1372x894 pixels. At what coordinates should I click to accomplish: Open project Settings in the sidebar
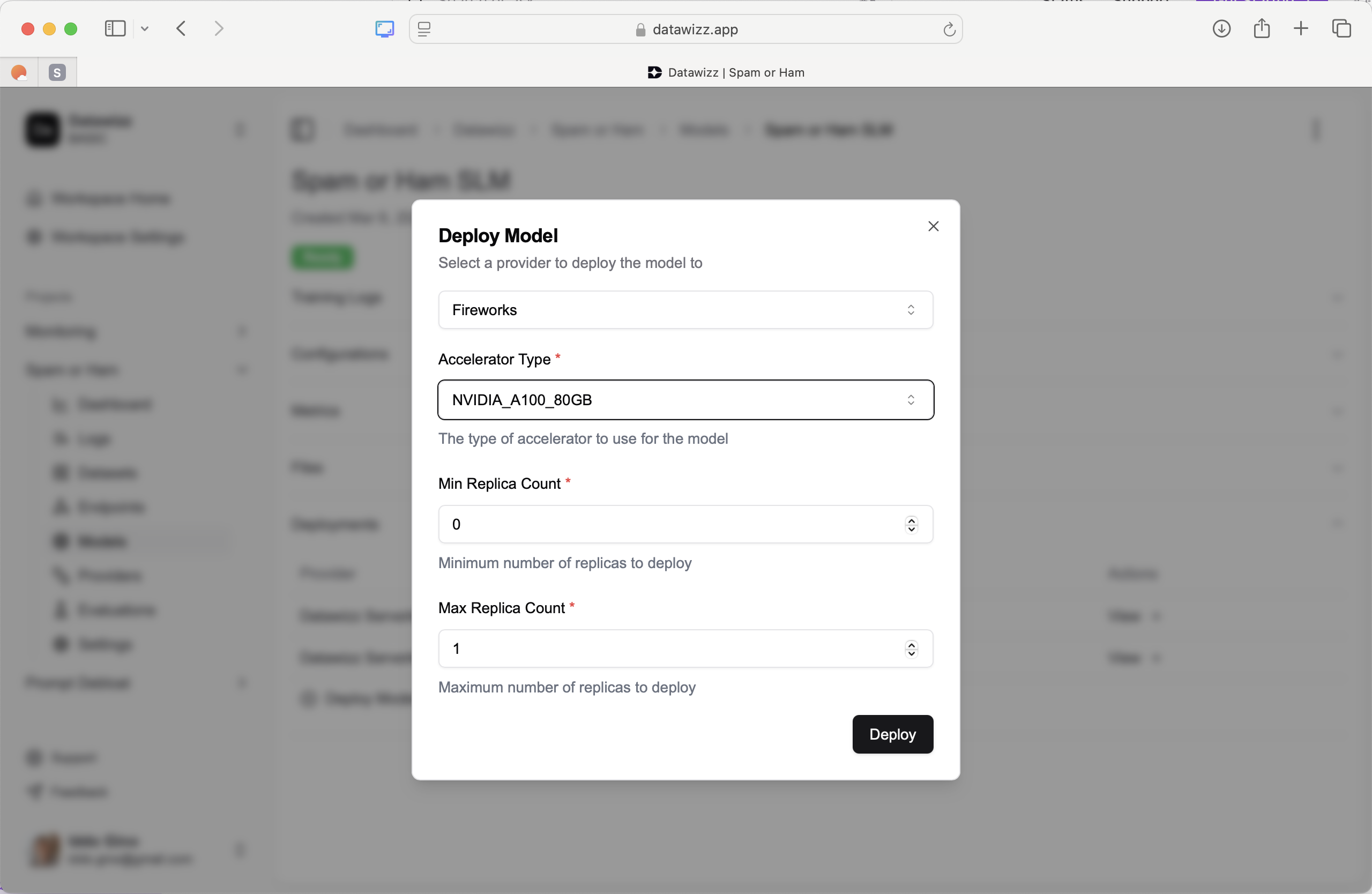pos(106,644)
